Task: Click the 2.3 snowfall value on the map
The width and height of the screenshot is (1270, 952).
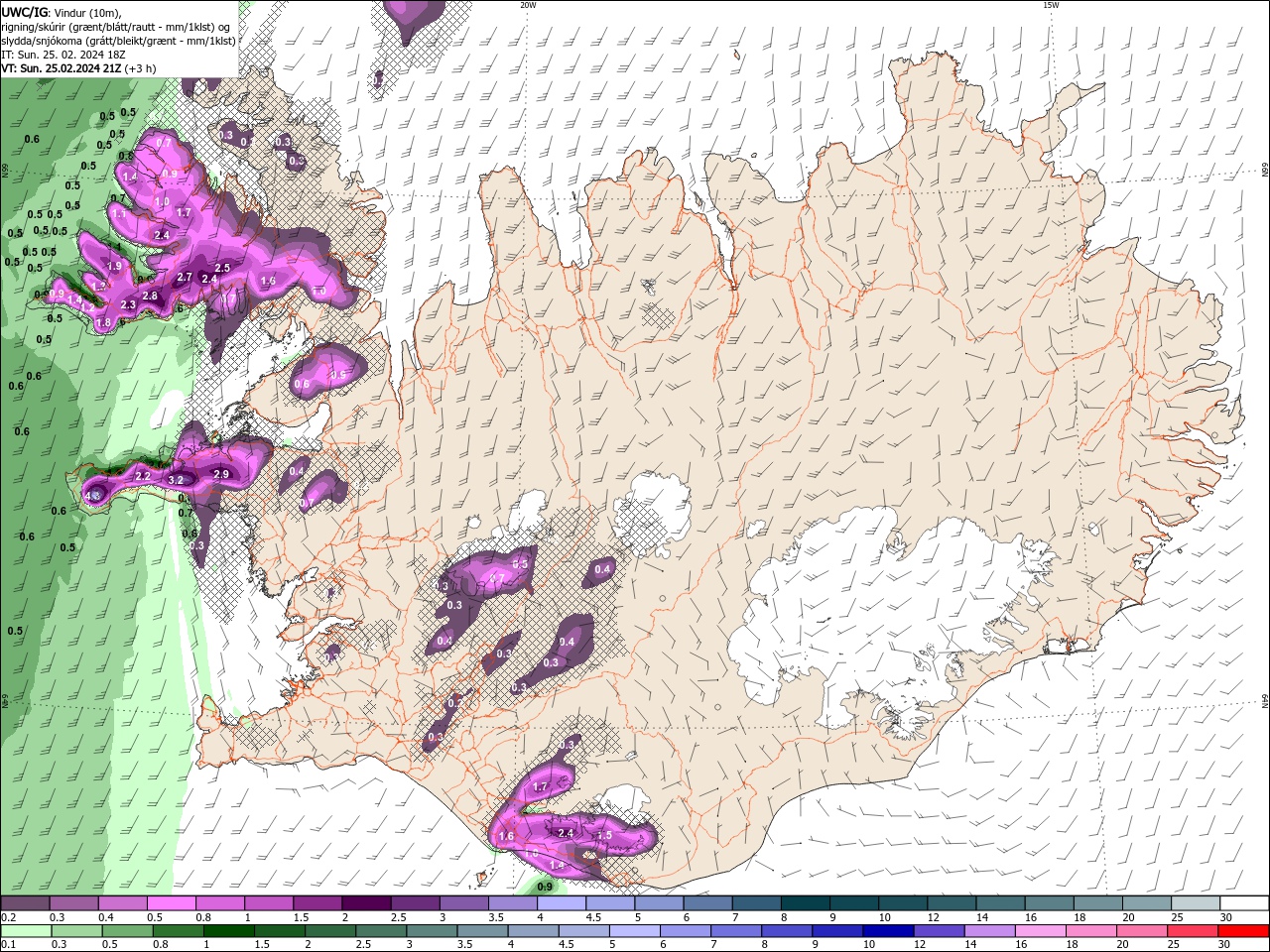Action: click(128, 305)
